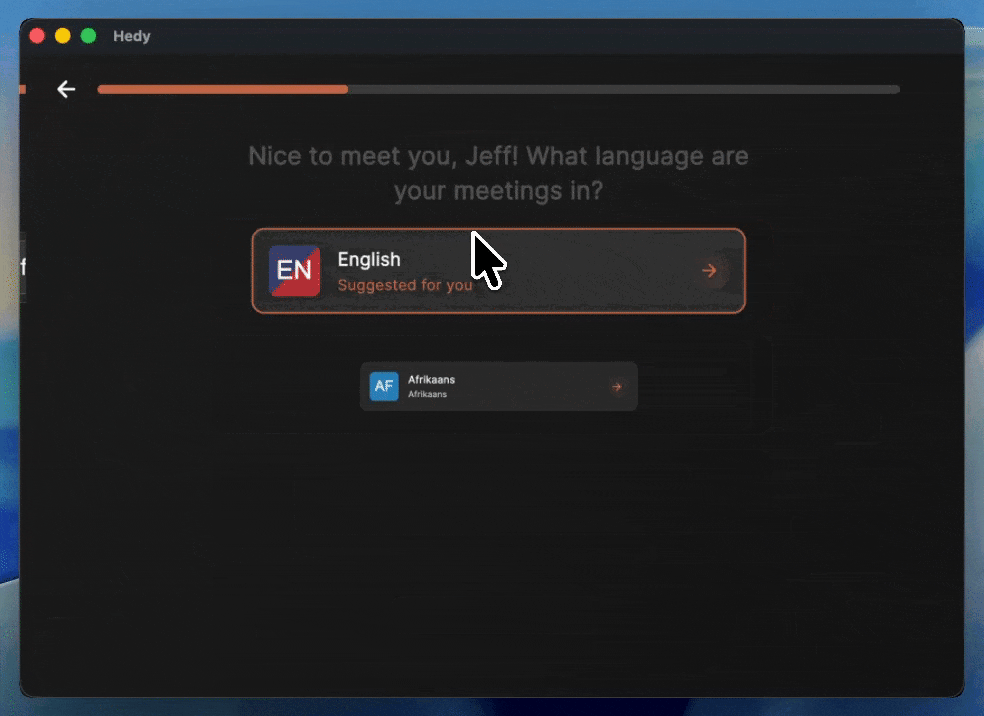Click the empty title bar right of Hedy
Image resolution: width=984 pixels, height=716 pixels.
pyautogui.click(x=550, y=36)
